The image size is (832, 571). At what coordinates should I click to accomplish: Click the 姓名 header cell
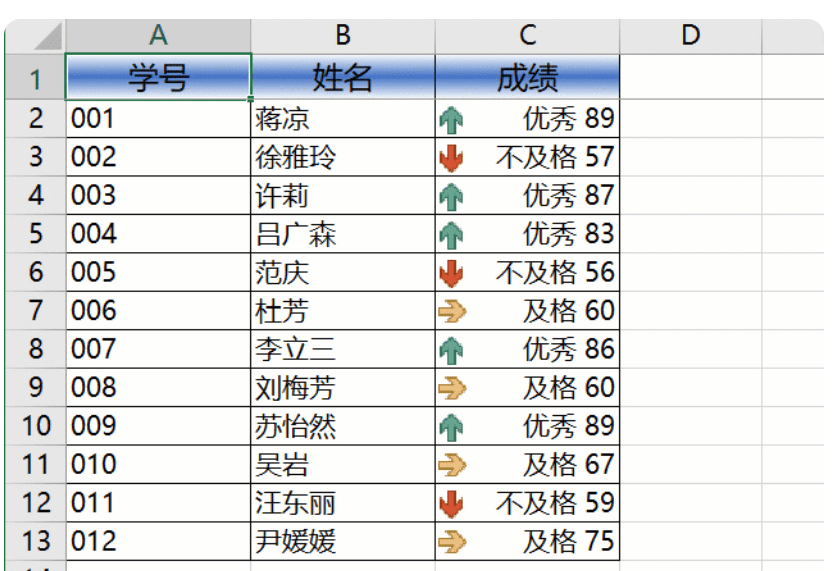pyautogui.click(x=343, y=76)
